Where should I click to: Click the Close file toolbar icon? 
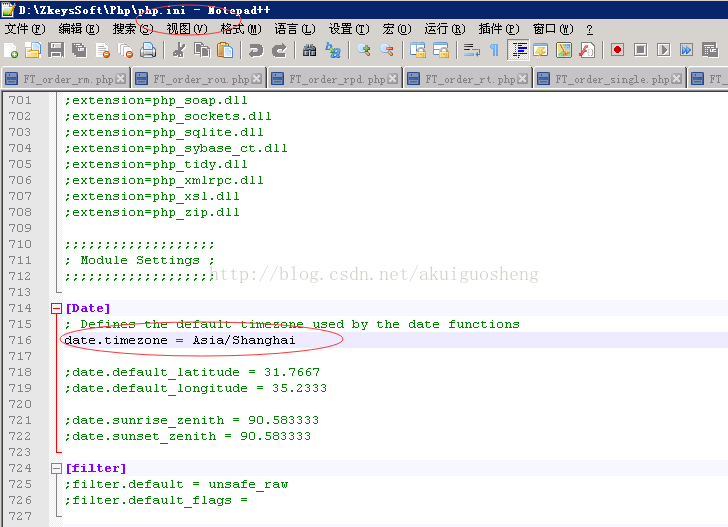coord(103,50)
